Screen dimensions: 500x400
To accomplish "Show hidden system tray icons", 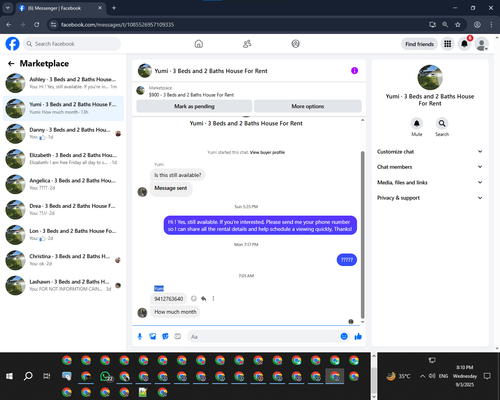I will click(x=422, y=376).
